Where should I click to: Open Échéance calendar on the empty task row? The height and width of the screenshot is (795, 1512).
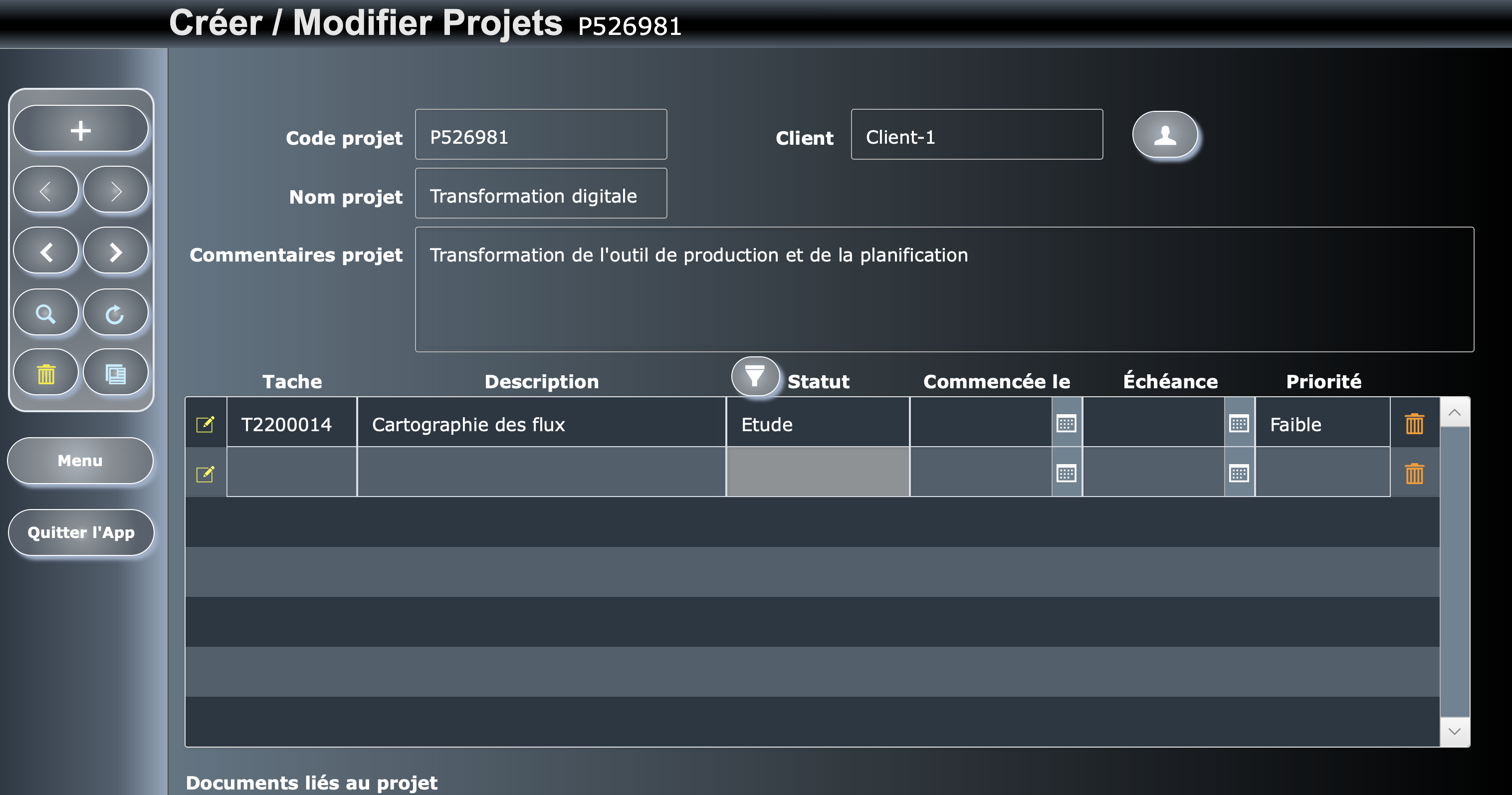[x=1239, y=473]
